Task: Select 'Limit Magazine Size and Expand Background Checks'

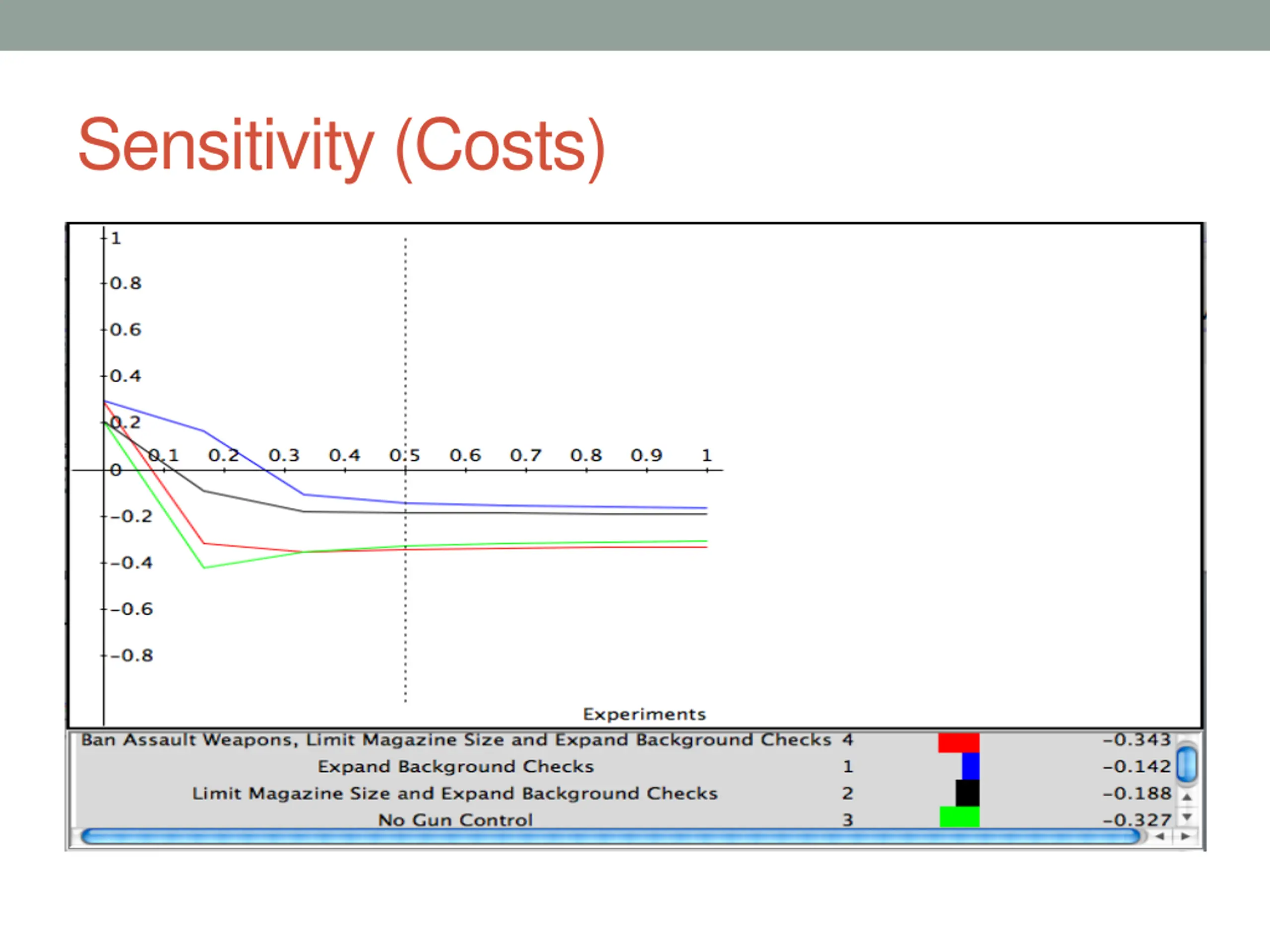Action: click(x=455, y=793)
